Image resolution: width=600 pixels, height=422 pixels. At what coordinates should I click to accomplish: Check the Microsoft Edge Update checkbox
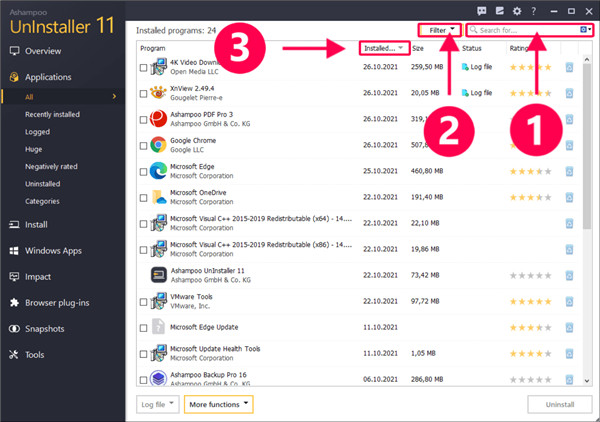point(143,328)
